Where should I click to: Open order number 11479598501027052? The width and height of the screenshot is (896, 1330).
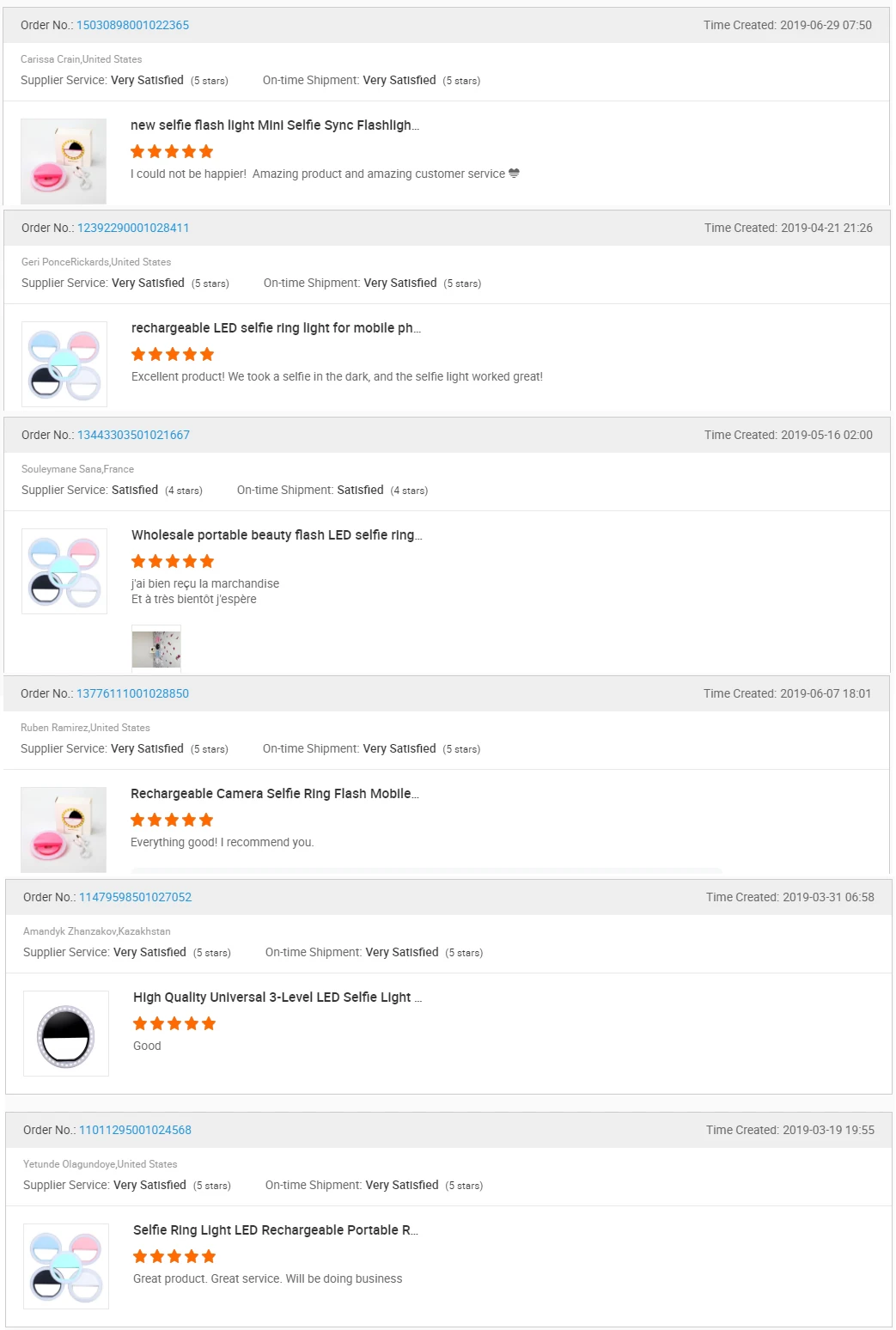point(135,897)
